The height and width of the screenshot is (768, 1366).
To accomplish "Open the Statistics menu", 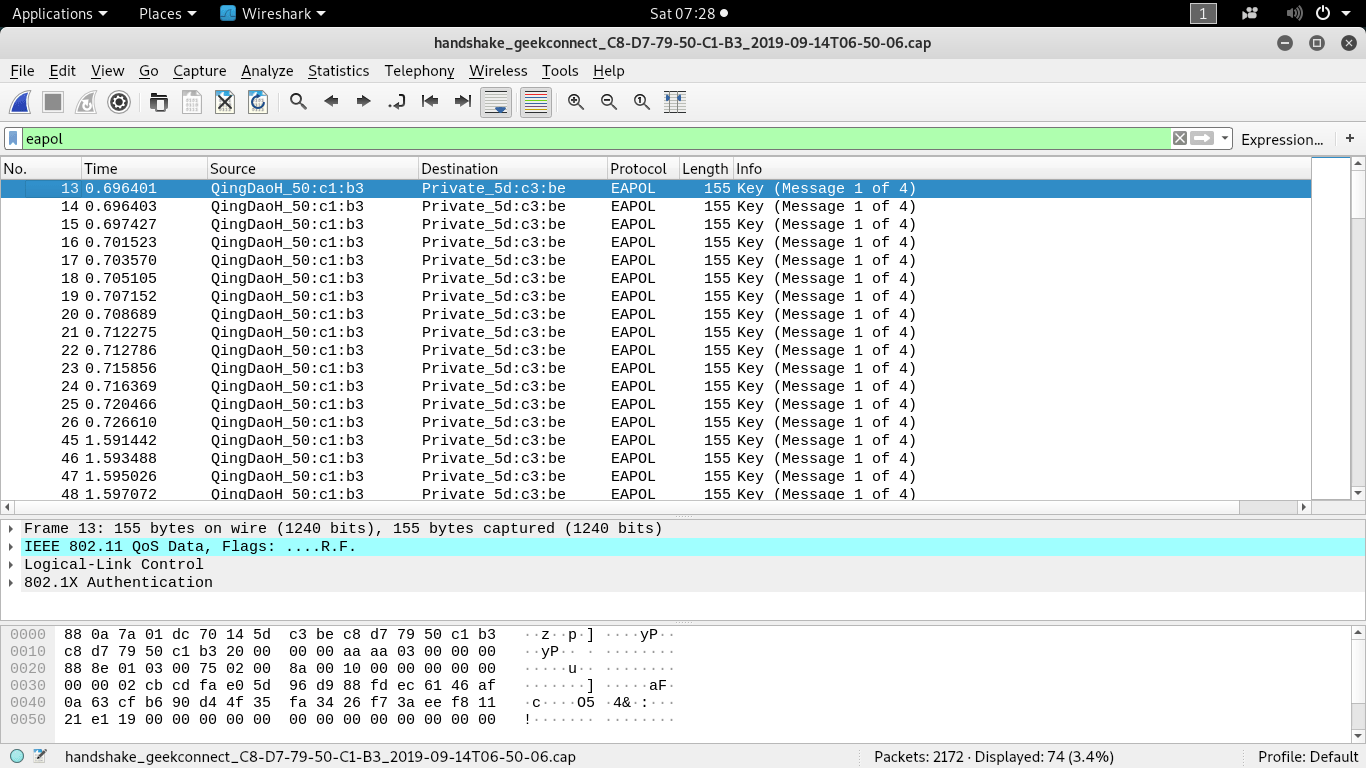I will tap(338, 71).
